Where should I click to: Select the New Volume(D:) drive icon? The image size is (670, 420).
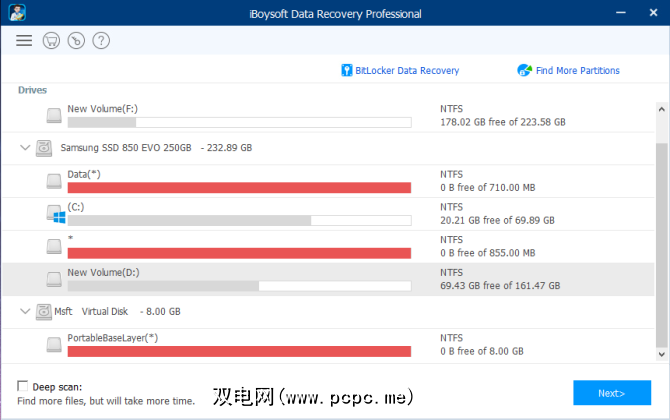tap(54, 279)
